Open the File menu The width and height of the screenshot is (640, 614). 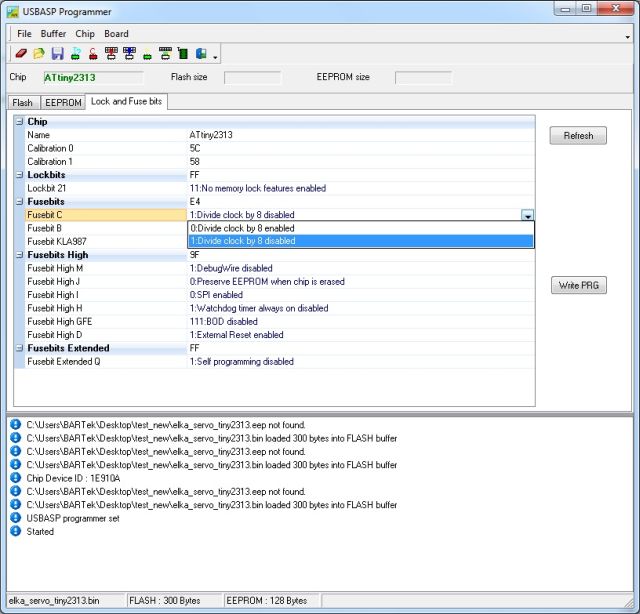pyautogui.click(x=24, y=34)
